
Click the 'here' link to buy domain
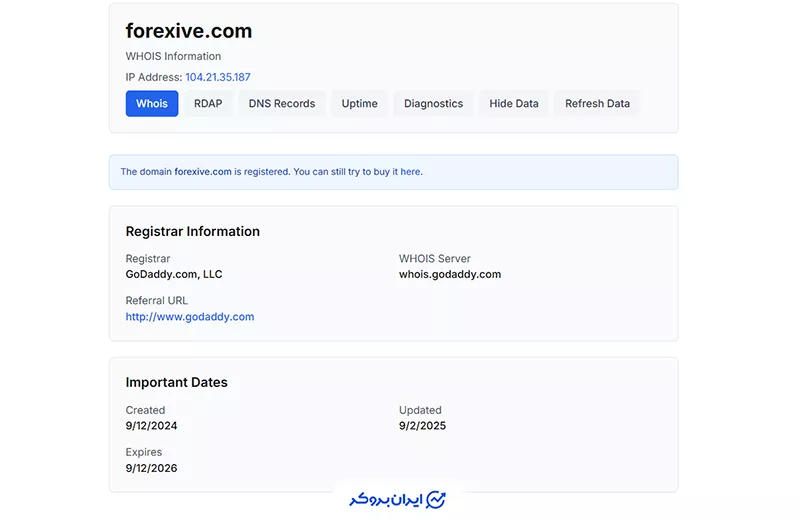pyautogui.click(x=410, y=172)
